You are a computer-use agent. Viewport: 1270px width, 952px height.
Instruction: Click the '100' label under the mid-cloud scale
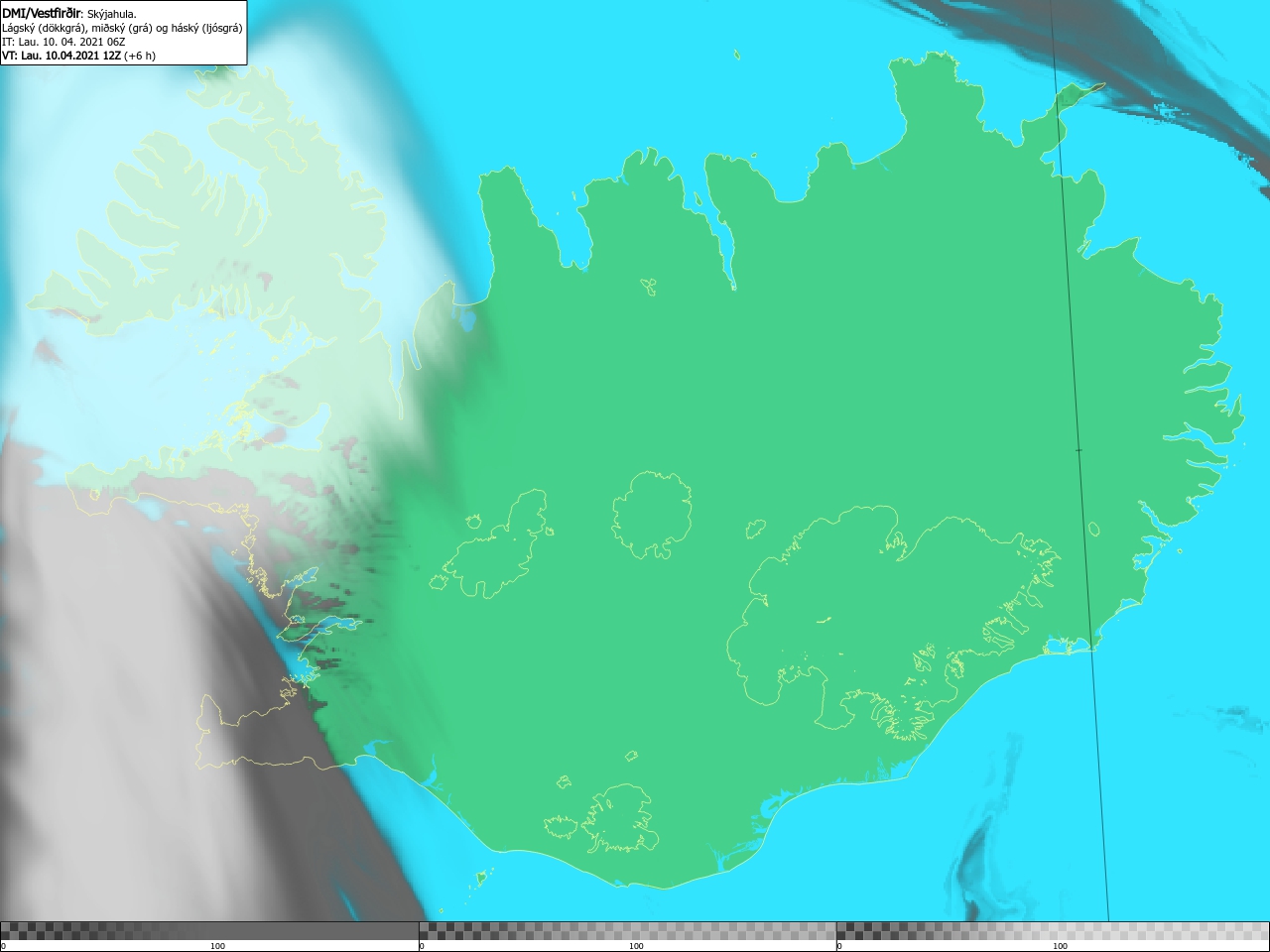pyautogui.click(x=636, y=946)
